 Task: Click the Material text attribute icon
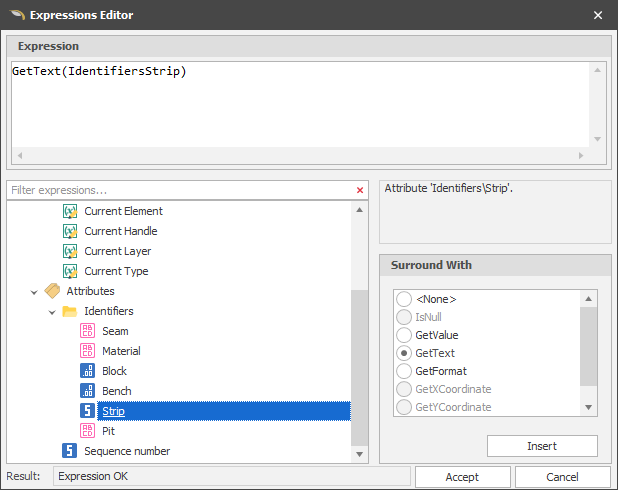click(88, 351)
